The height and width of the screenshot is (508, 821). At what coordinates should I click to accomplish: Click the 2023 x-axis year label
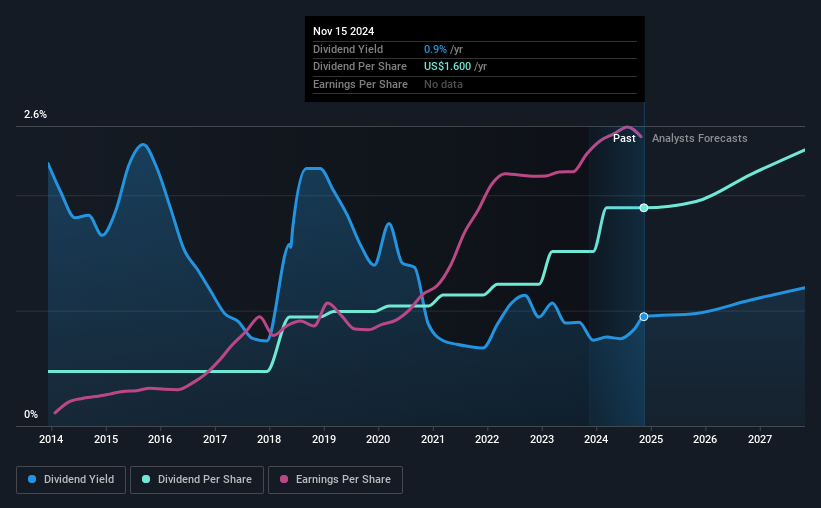click(542, 439)
